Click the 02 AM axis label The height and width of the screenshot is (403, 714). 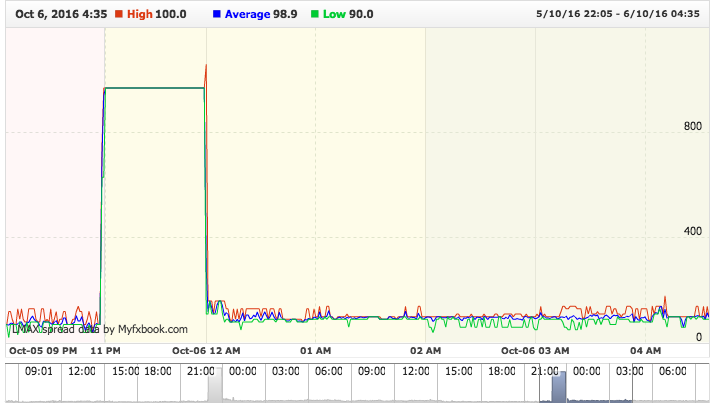(x=425, y=351)
